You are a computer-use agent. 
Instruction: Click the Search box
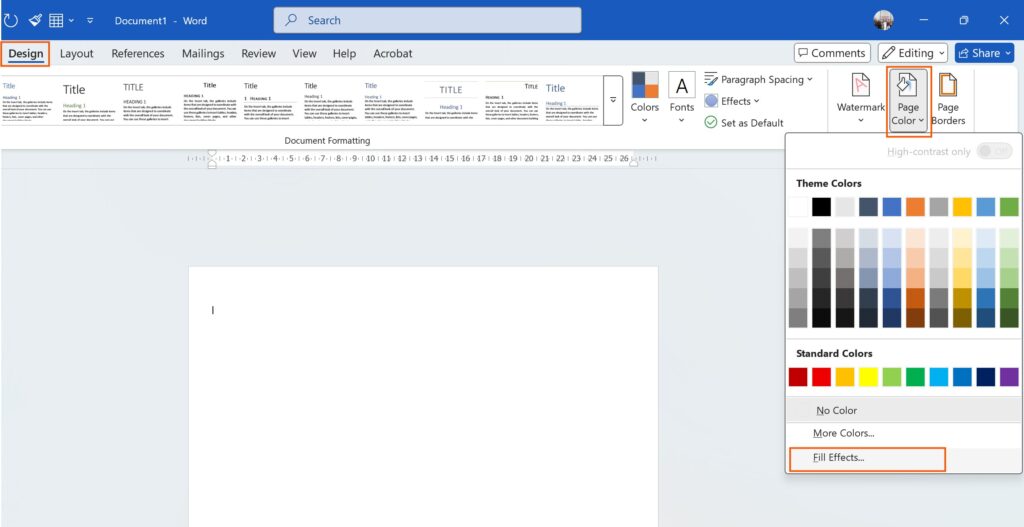click(427, 20)
